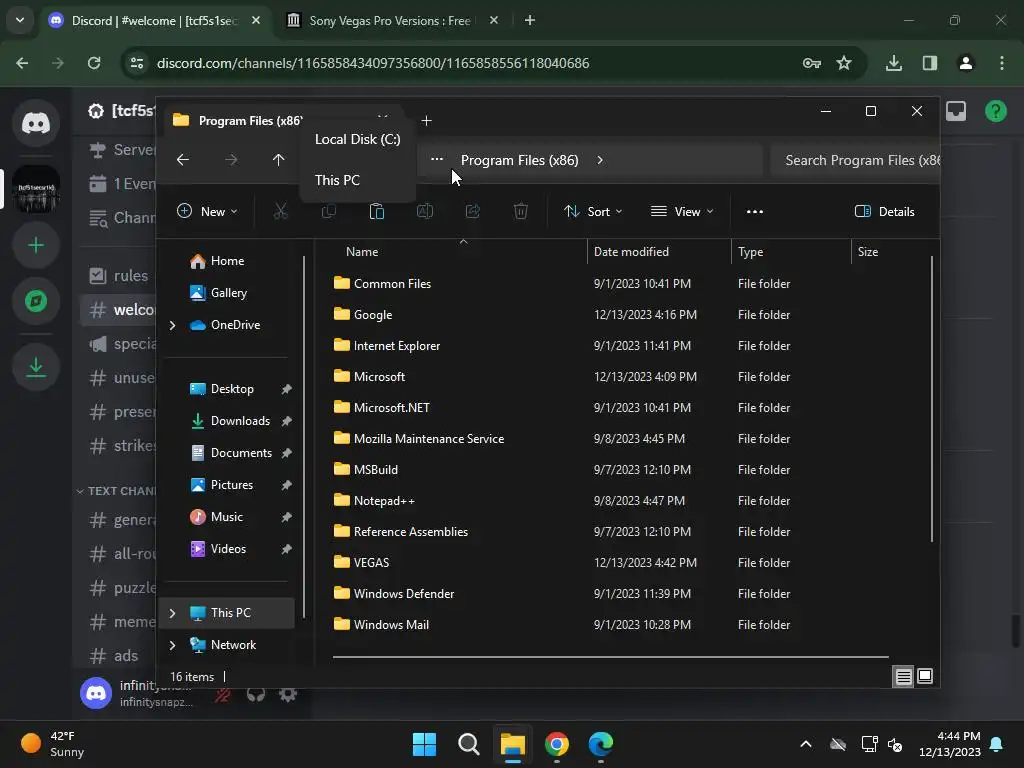Image resolution: width=1024 pixels, height=768 pixels.
Task: Open the New dropdown in Explorer
Action: point(208,212)
